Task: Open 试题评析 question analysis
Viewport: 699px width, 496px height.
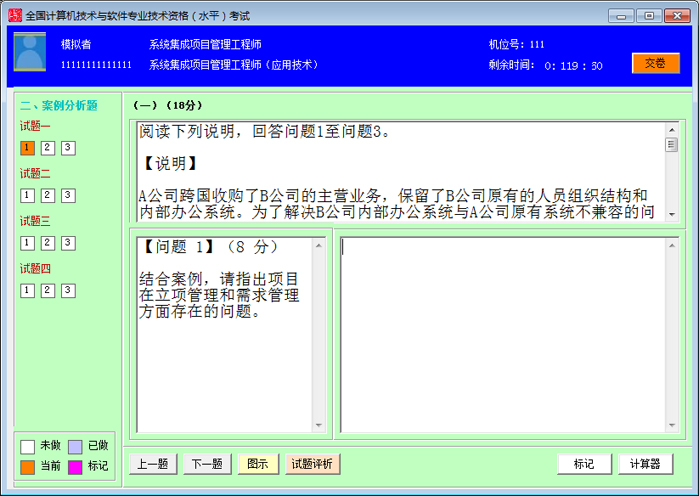Action: pos(313,464)
